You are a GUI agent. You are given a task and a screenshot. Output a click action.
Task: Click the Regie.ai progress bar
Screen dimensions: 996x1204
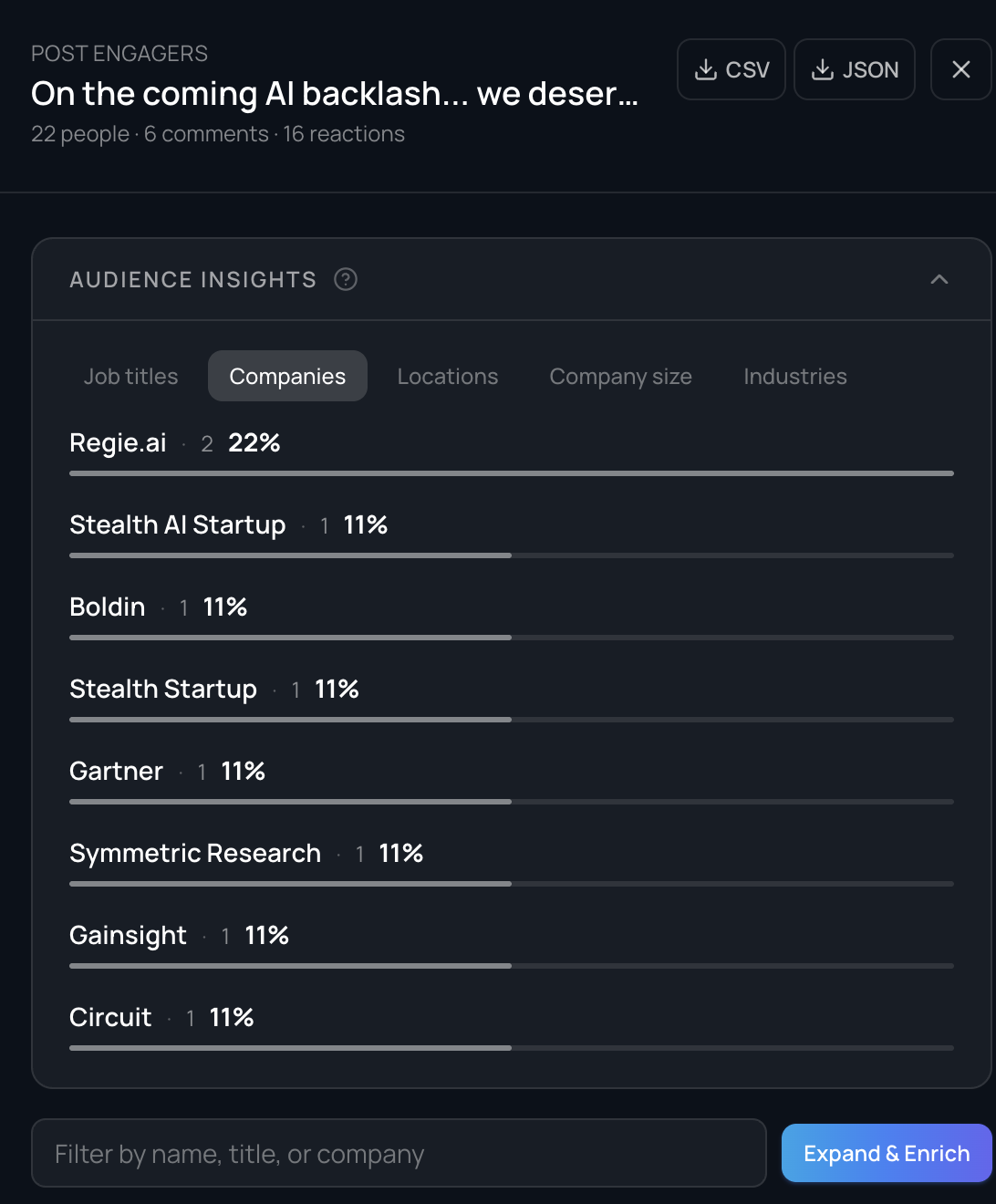coord(511,473)
